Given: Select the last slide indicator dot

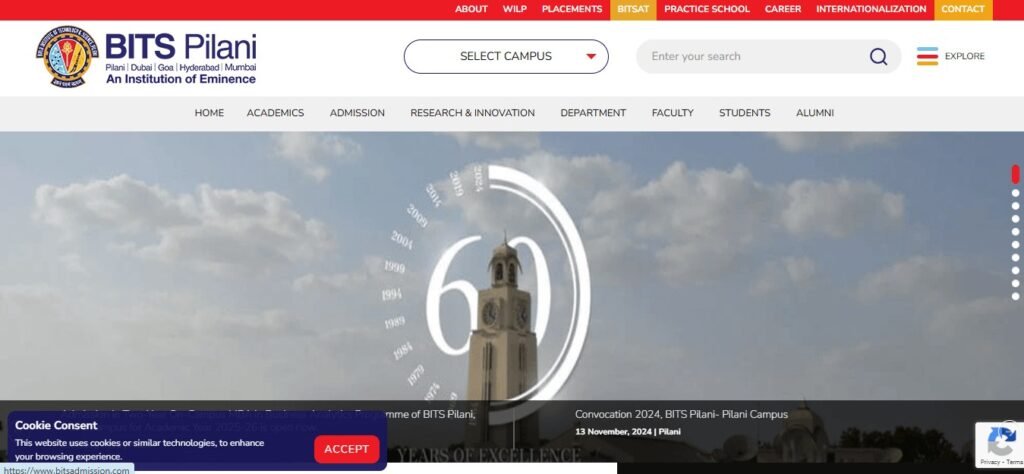Looking at the screenshot, I should (x=1016, y=296).
